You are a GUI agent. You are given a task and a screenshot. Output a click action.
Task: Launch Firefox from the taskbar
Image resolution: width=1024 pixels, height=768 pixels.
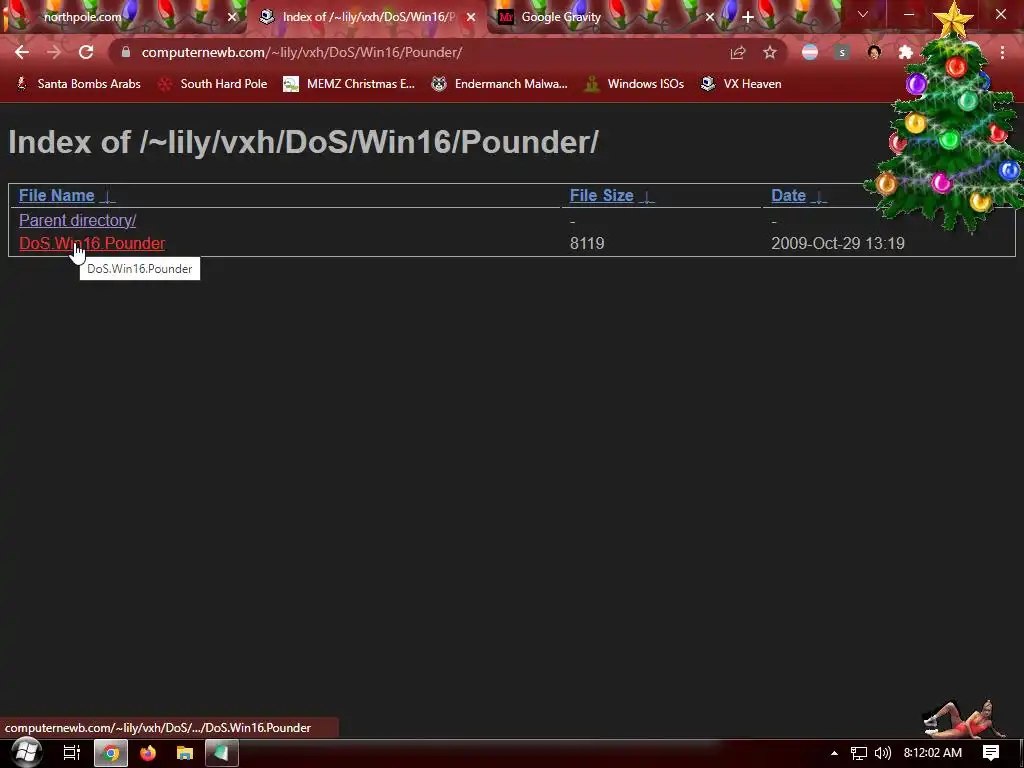148,753
